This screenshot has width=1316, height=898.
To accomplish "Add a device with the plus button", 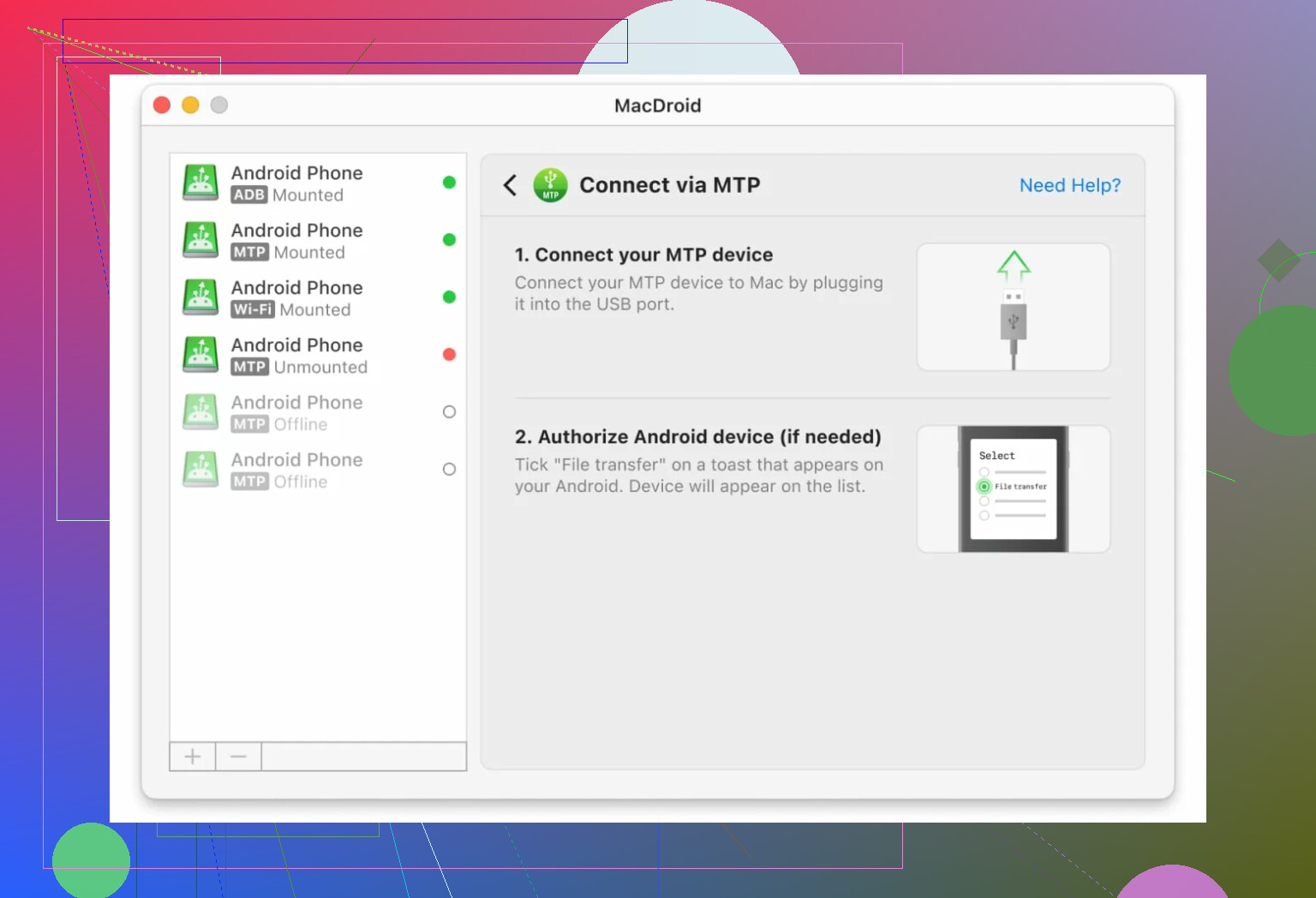I will click(193, 757).
